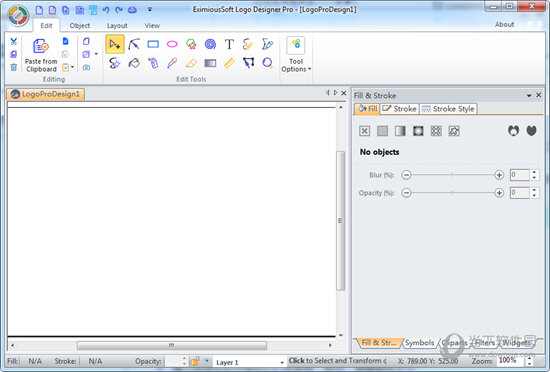Open the Customize Quick Access Toolbar arrow
Image resolution: width=550 pixels, height=372 pixels.
(150, 9)
